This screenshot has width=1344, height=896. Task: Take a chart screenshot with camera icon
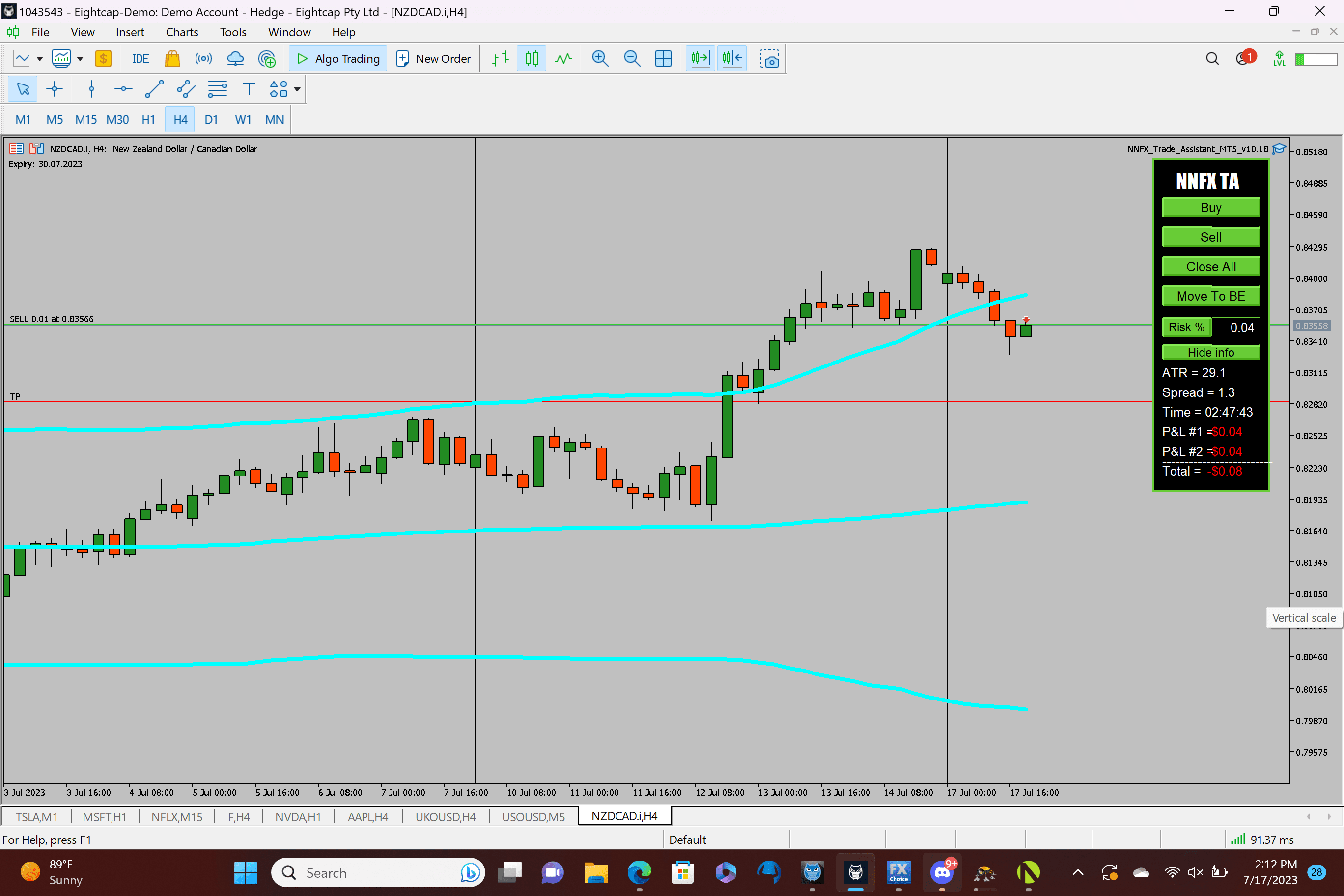pyautogui.click(x=769, y=58)
